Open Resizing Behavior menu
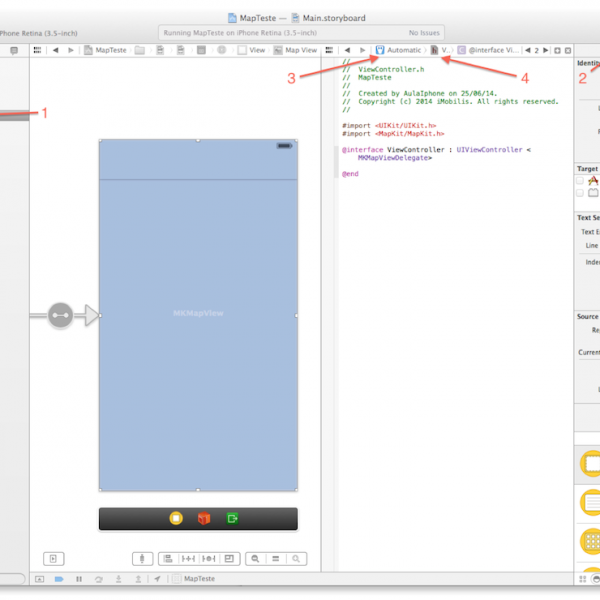The width and height of the screenshot is (600, 600). click(x=229, y=559)
